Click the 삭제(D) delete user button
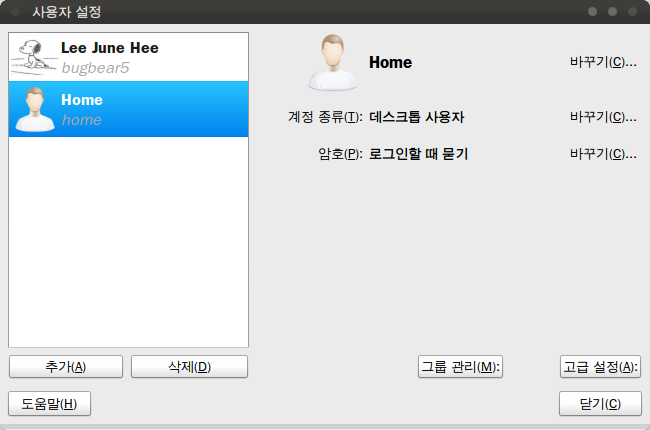The width and height of the screenshot is (650, 430). tap(189, 367)
